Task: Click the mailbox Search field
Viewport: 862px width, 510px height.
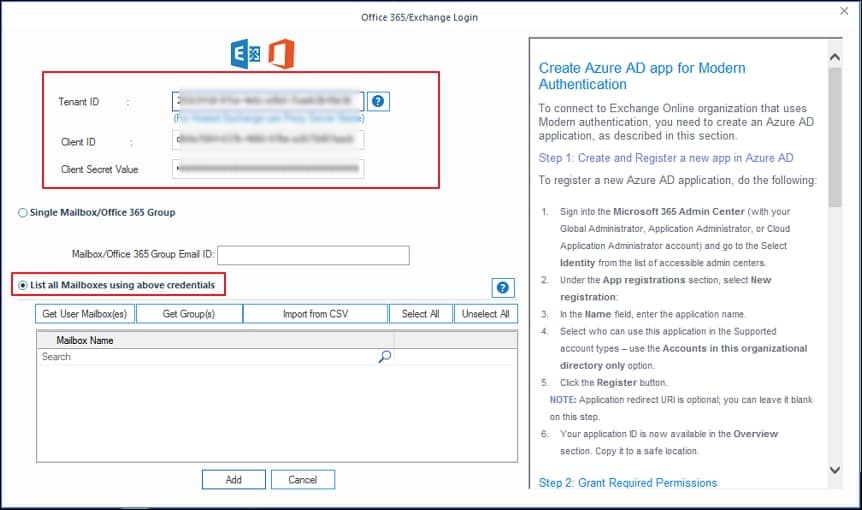Action: pyautogui.click(x=215, y=357)
